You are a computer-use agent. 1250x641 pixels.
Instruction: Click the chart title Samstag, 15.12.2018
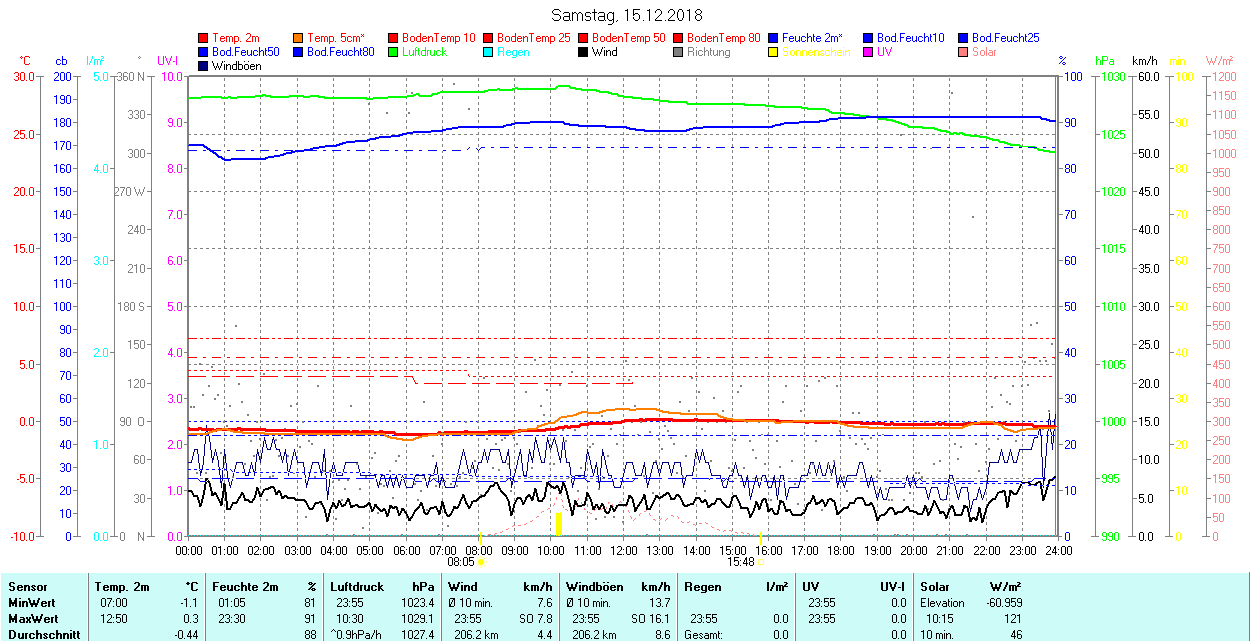click(x=627, y=15)
